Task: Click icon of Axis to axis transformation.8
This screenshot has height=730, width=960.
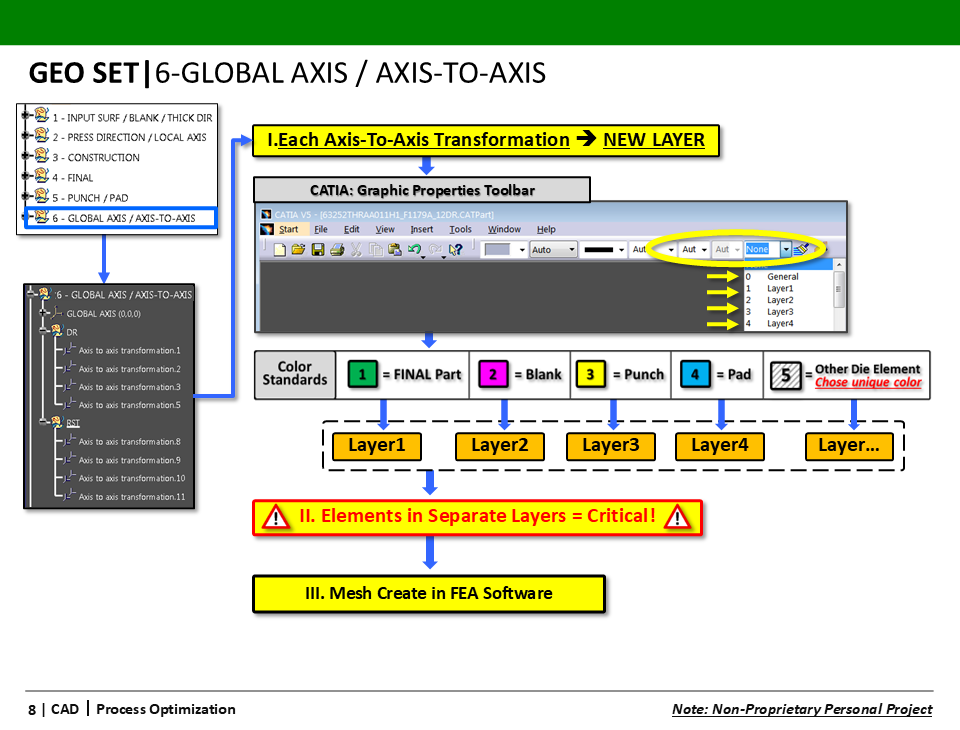Action: pos(70,440)
